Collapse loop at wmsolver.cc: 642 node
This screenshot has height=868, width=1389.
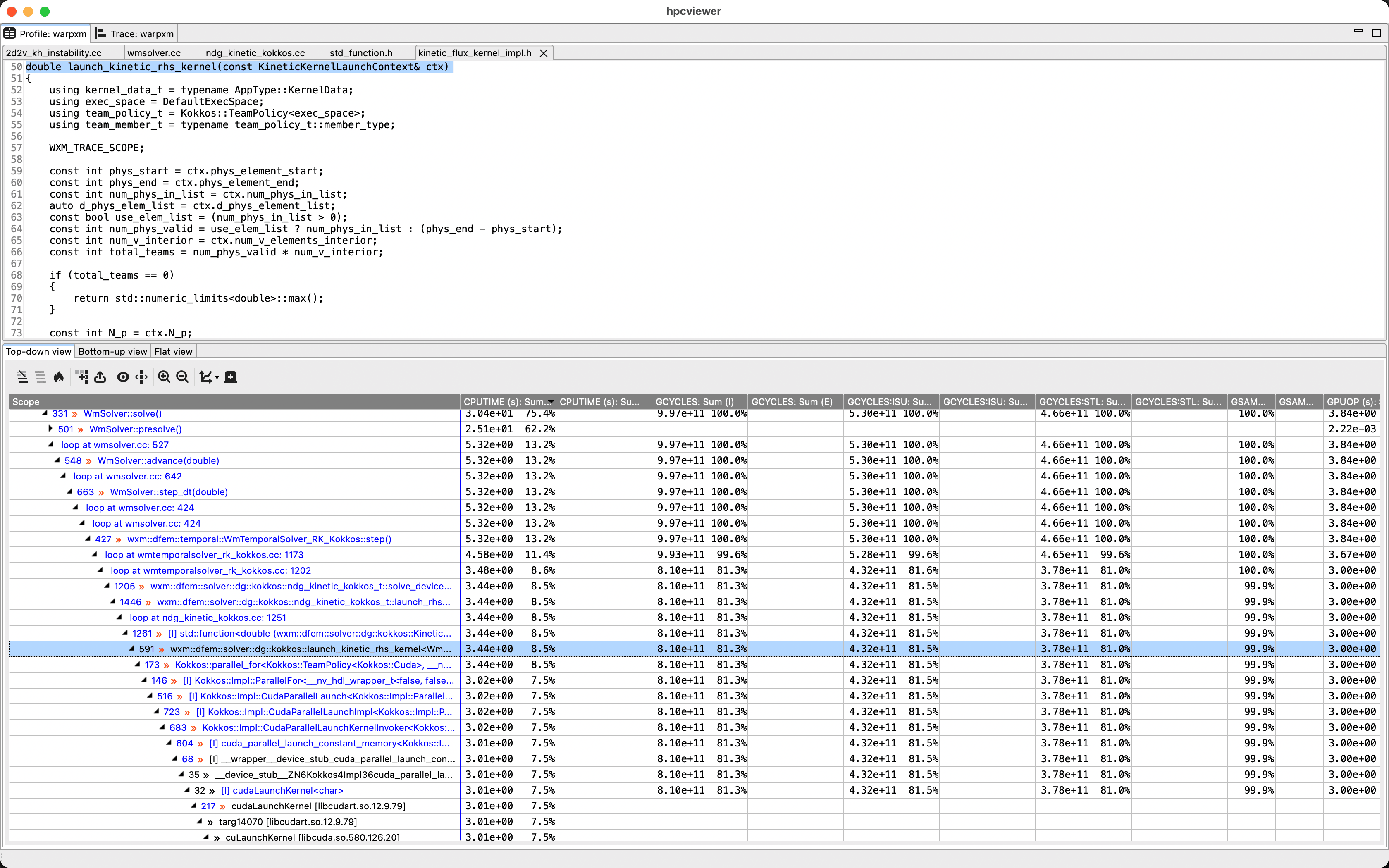point(63,476)
